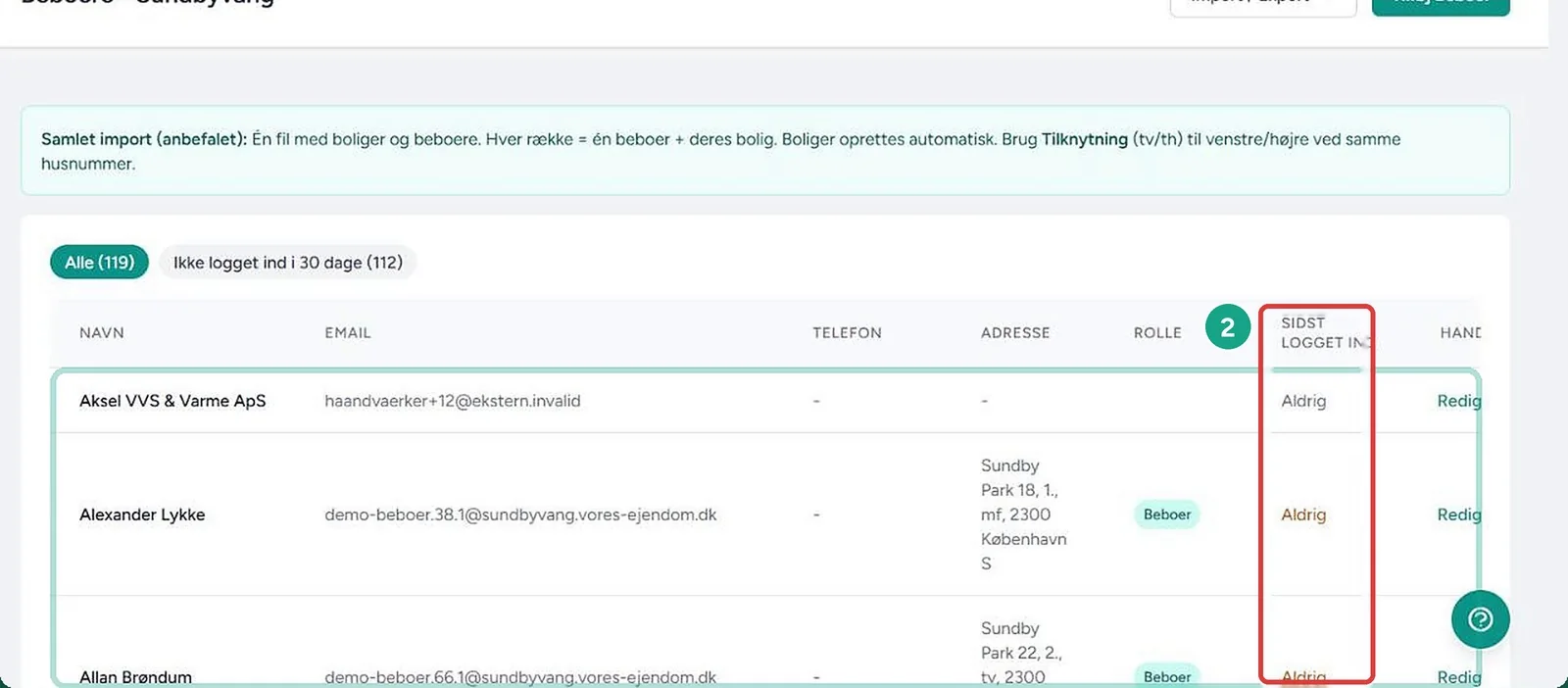Screen dimensions: 1568x688
Task: Click the Sundby Park 22 address cell
Action: 1022,653
